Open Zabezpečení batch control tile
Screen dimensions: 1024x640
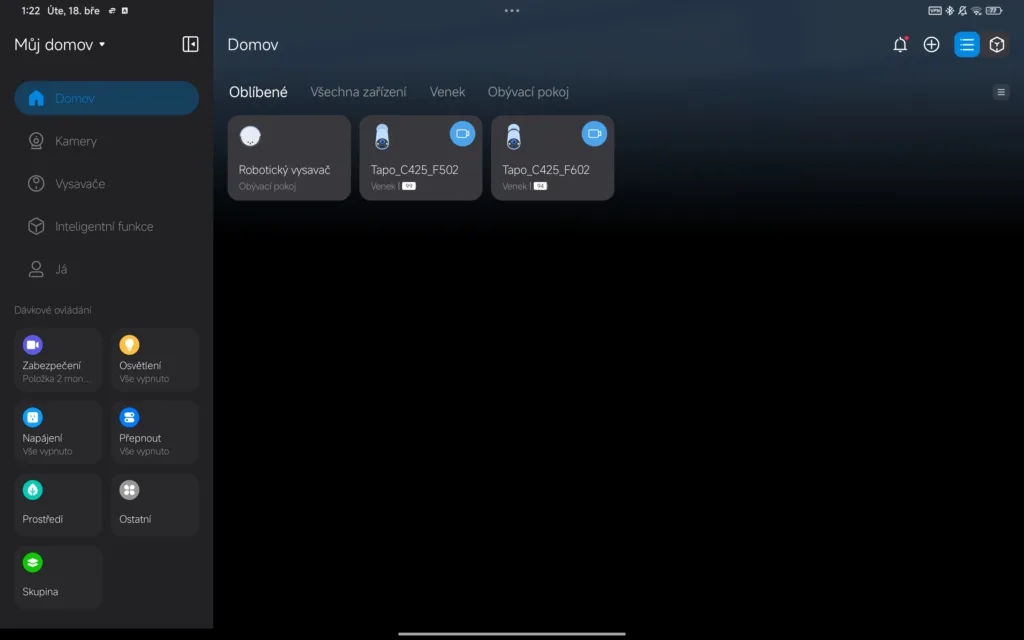click(x=58, y=359)
